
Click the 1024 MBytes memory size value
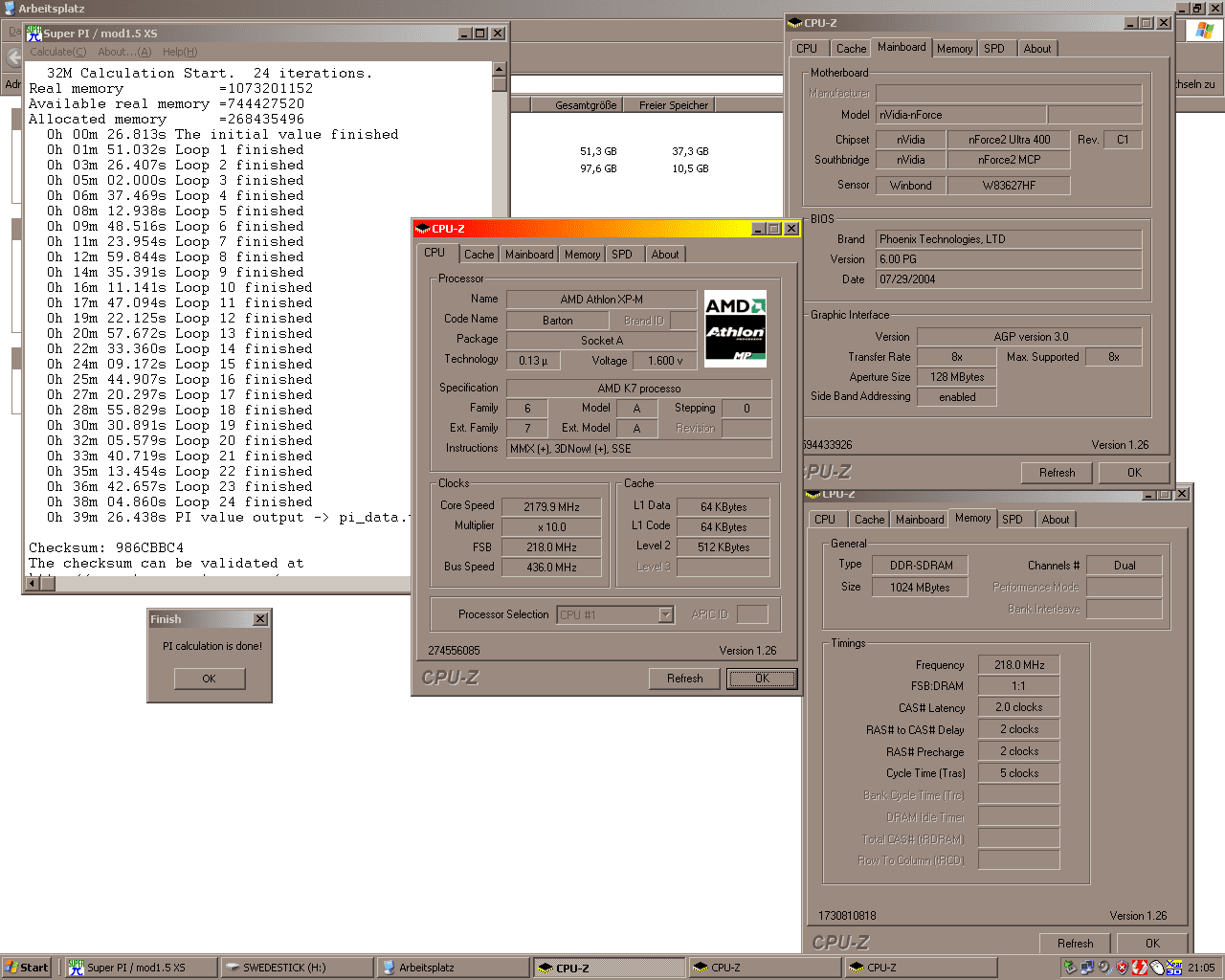click(x=920, y=588)
